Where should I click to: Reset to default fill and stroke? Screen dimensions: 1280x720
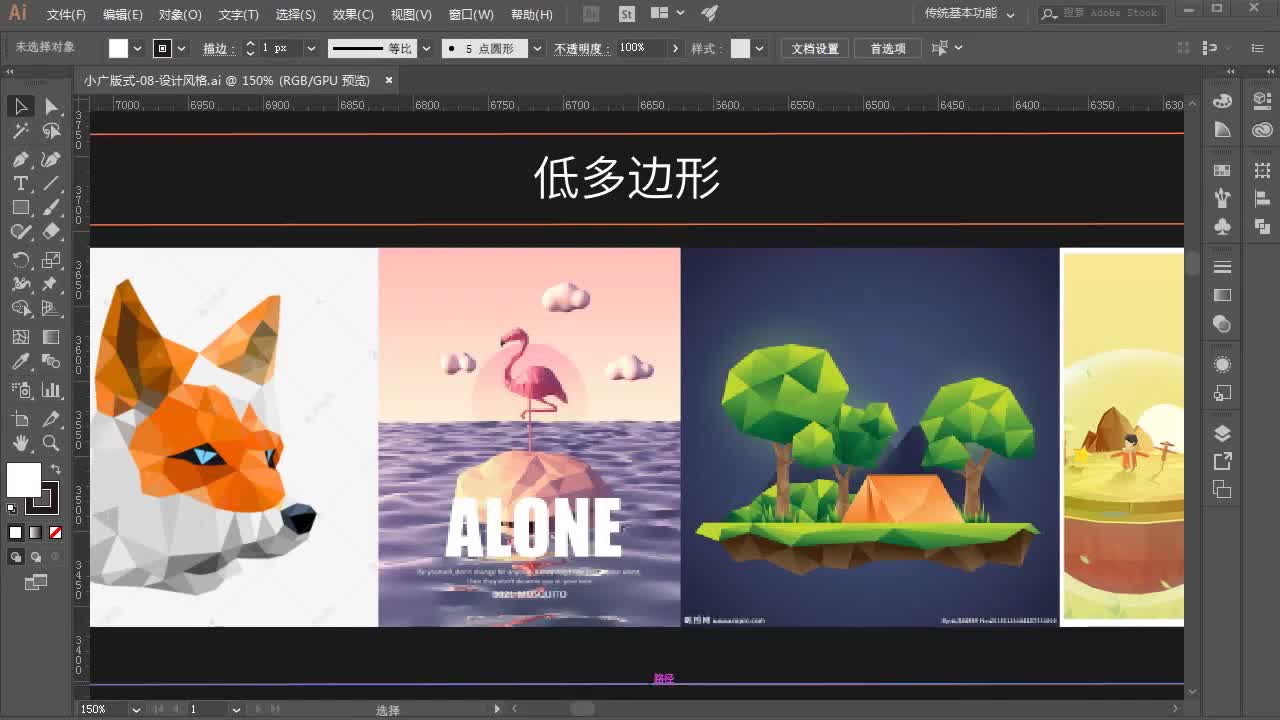tap(12, 509)
